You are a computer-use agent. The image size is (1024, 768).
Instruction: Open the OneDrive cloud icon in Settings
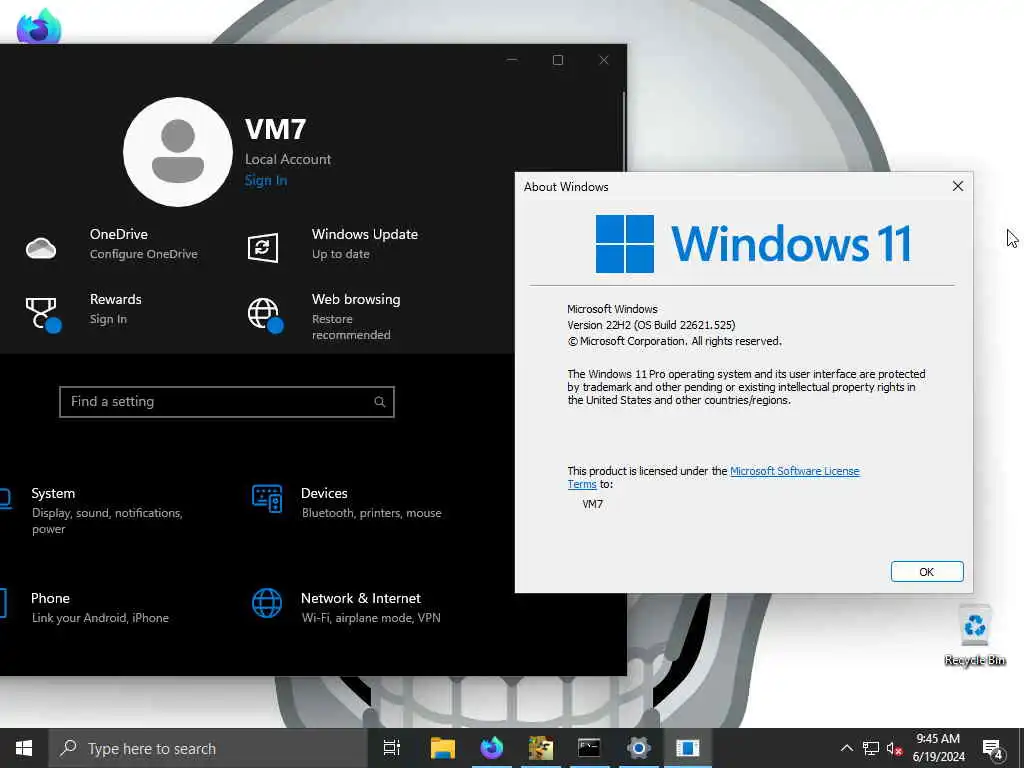[x=40, y=248]
